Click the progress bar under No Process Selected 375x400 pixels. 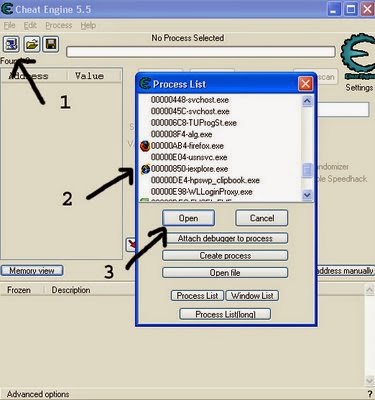coord(201,52)
